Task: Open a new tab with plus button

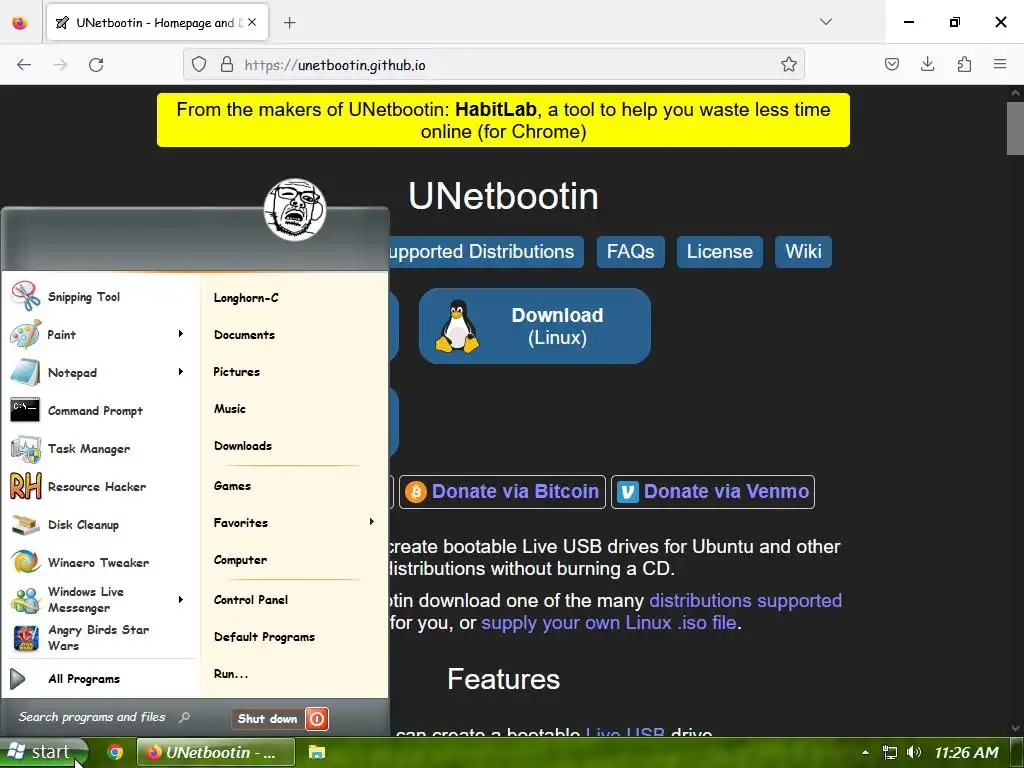Action: click(289, 23)
